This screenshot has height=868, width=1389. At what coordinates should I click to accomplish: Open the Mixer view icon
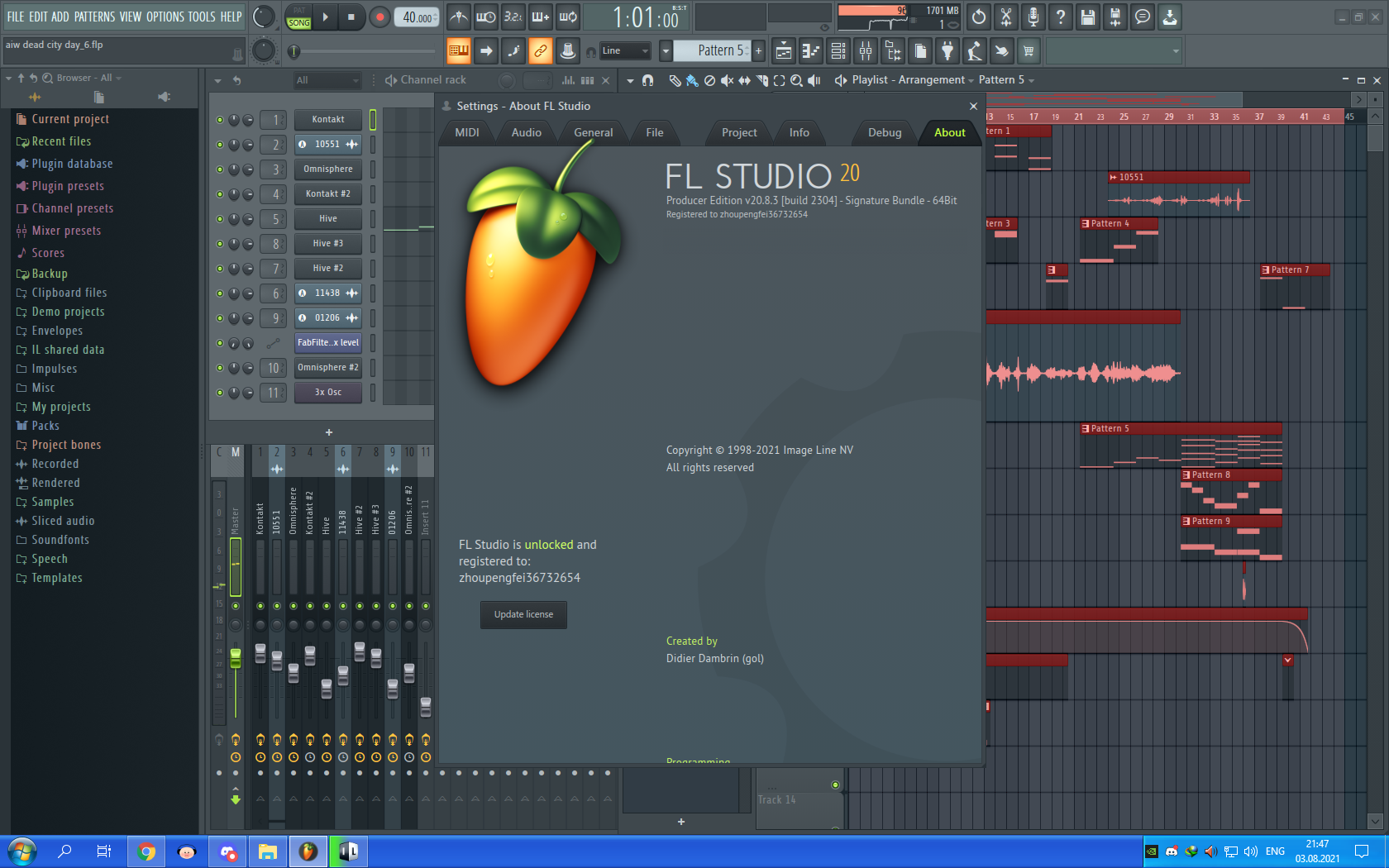866,51
